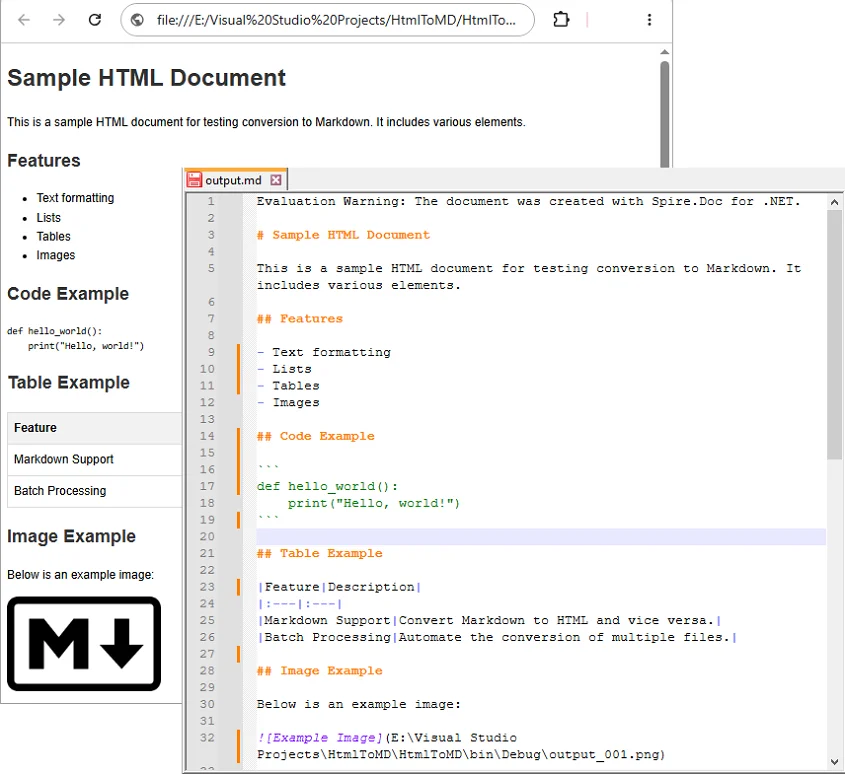Click line number 20 in editor gutter

(x=207, y=537)
